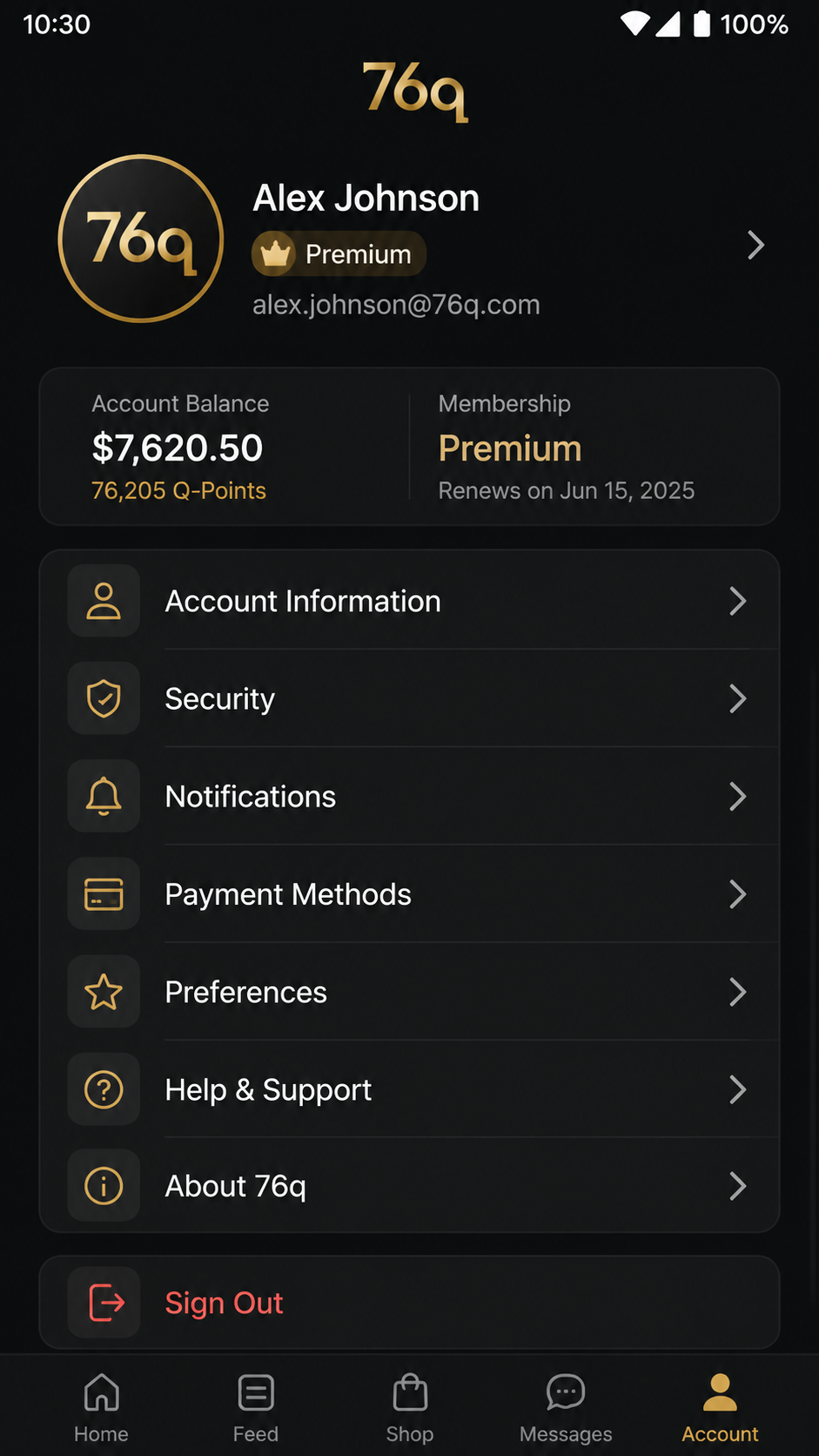
Task: Tap the Premium crown badge
Action: pos(339,253)
